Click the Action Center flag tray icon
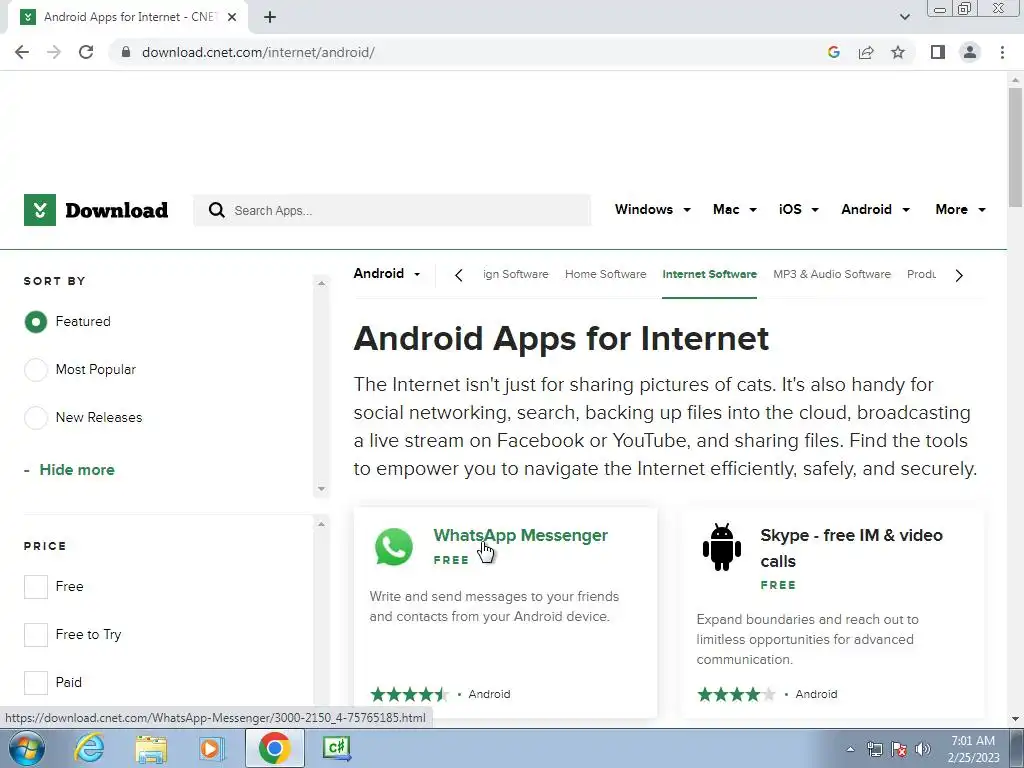 click(899, 749)
